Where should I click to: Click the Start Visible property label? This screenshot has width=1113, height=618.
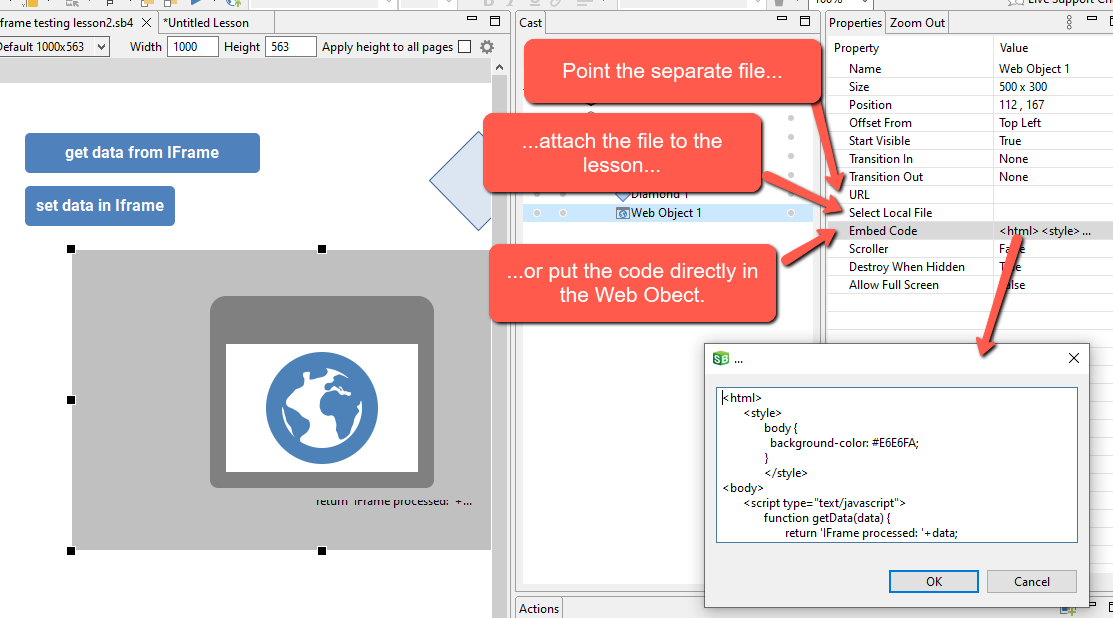tap(879, 140)
